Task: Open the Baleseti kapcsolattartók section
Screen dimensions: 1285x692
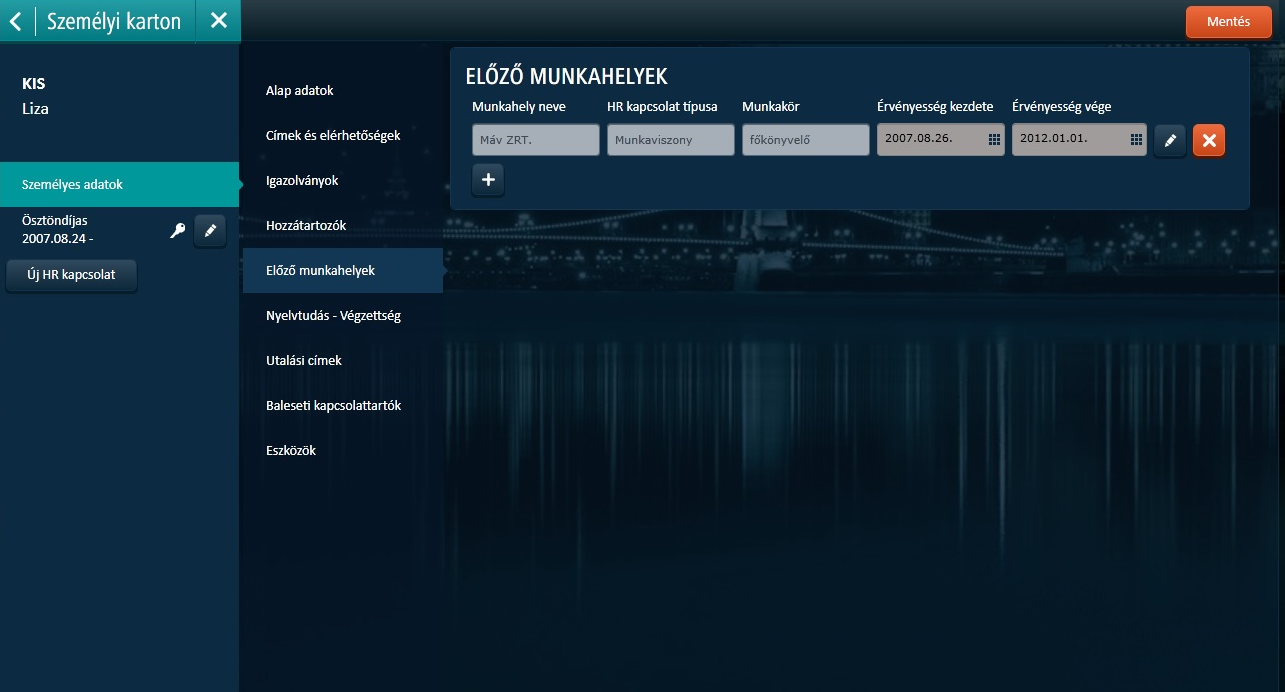Action: (x=333, y=406)
